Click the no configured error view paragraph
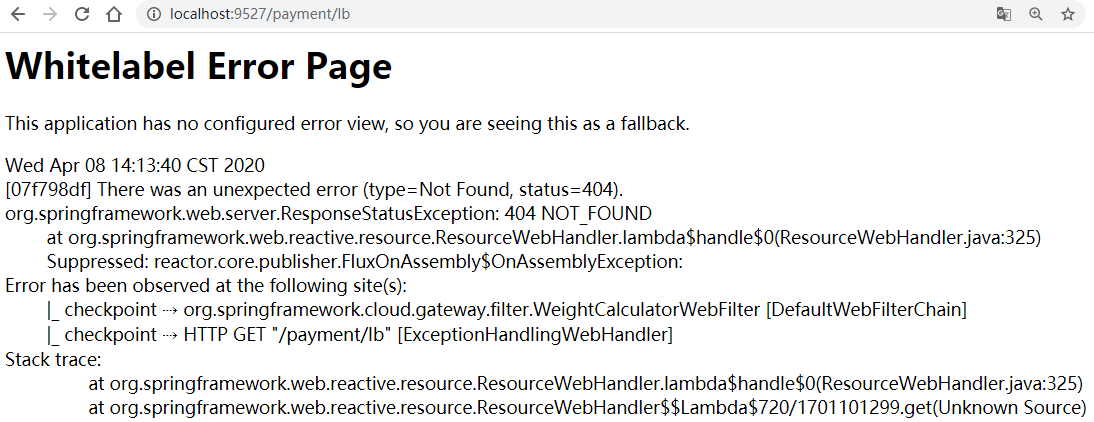This screenshot has height=422, width=1094. click(x=347, y=124)
